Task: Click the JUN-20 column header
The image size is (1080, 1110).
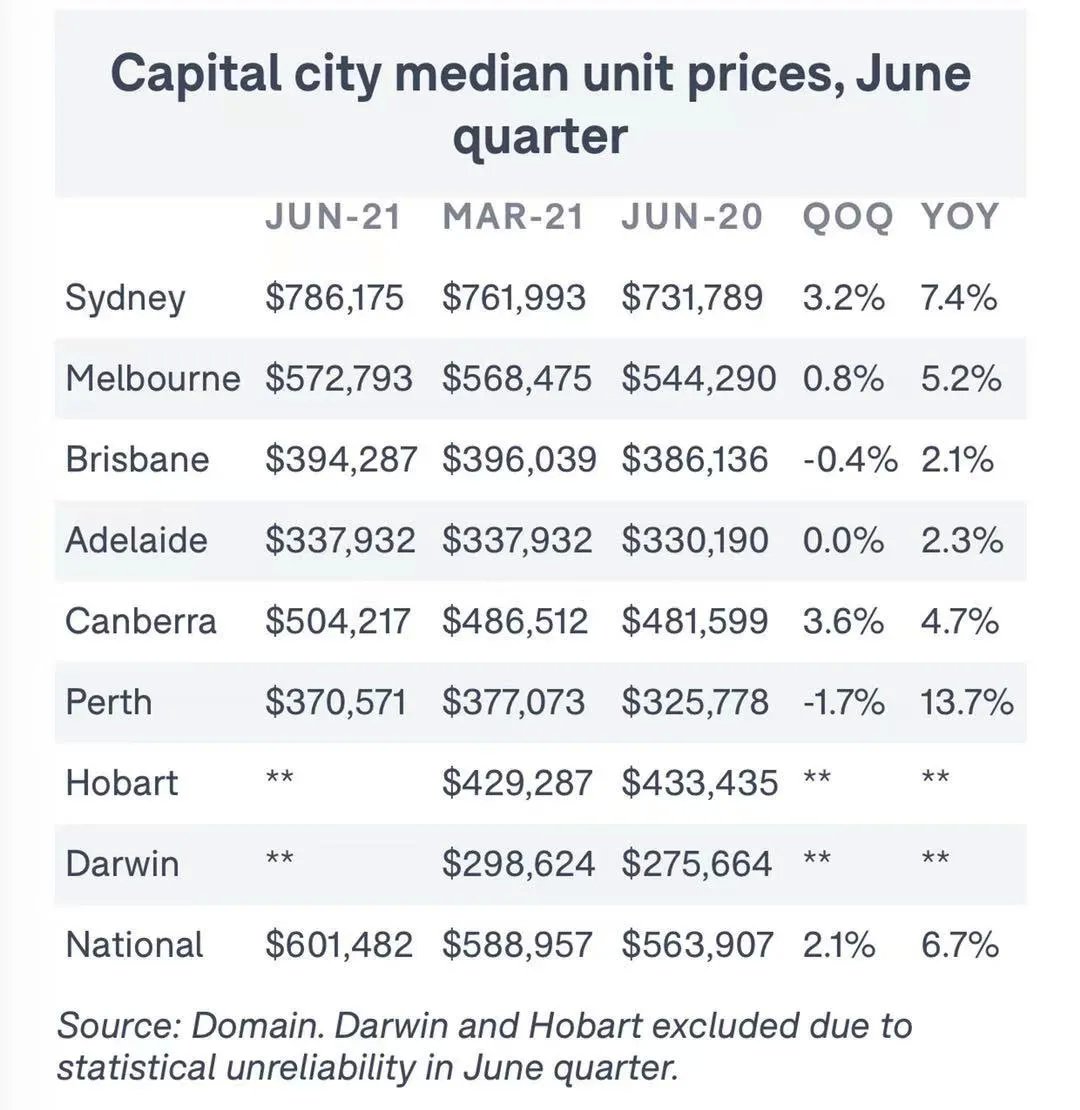Action: pos(692,217)
